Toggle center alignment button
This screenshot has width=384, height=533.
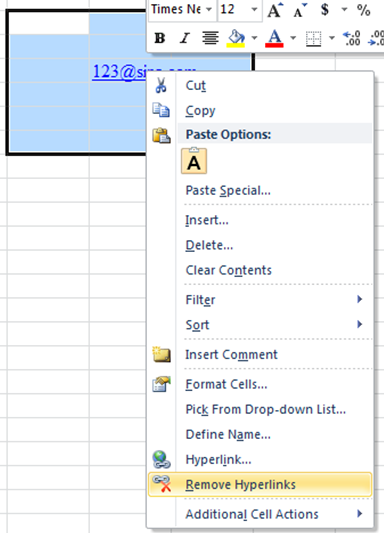(210, 38)
